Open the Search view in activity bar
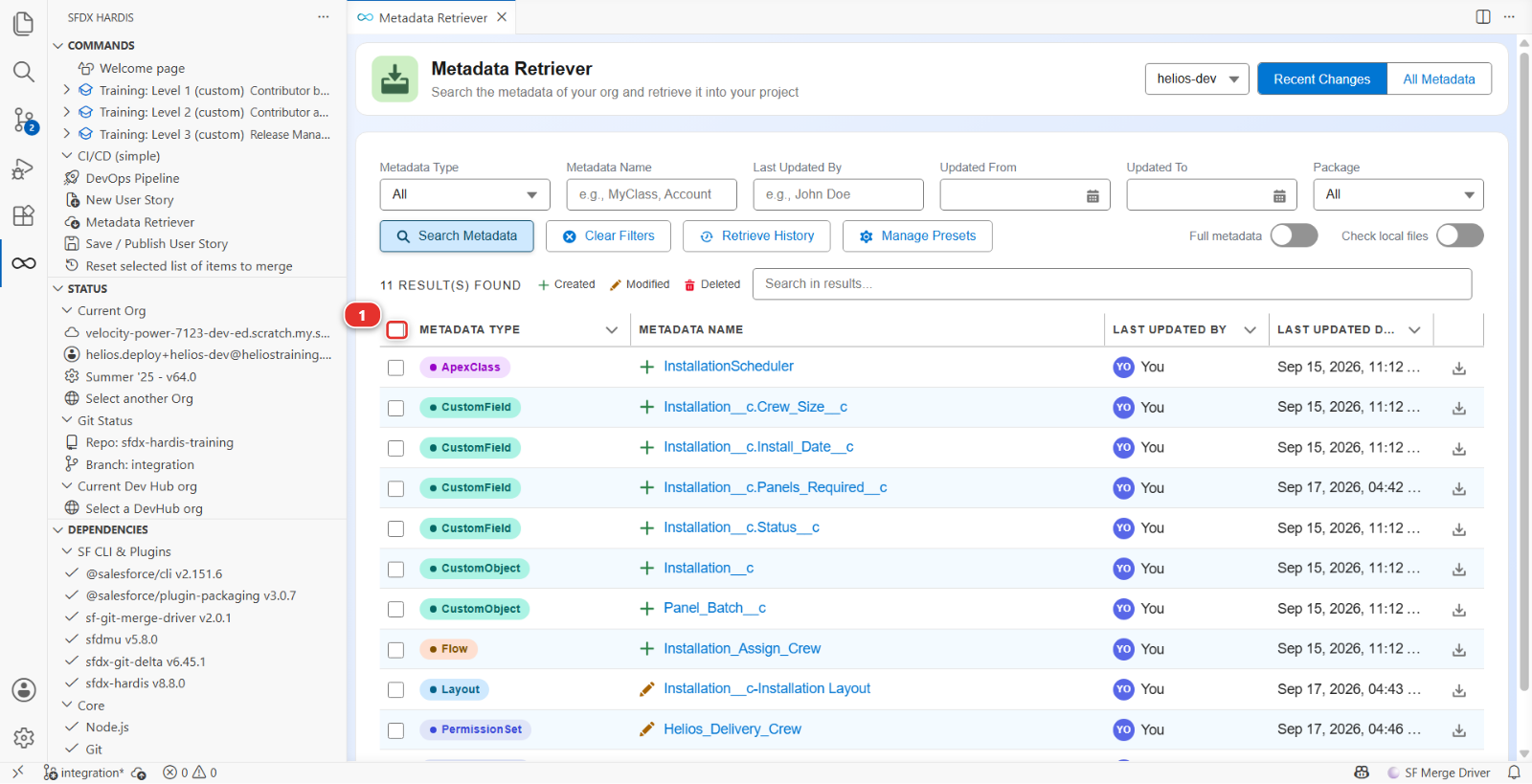 click(24, 72)
